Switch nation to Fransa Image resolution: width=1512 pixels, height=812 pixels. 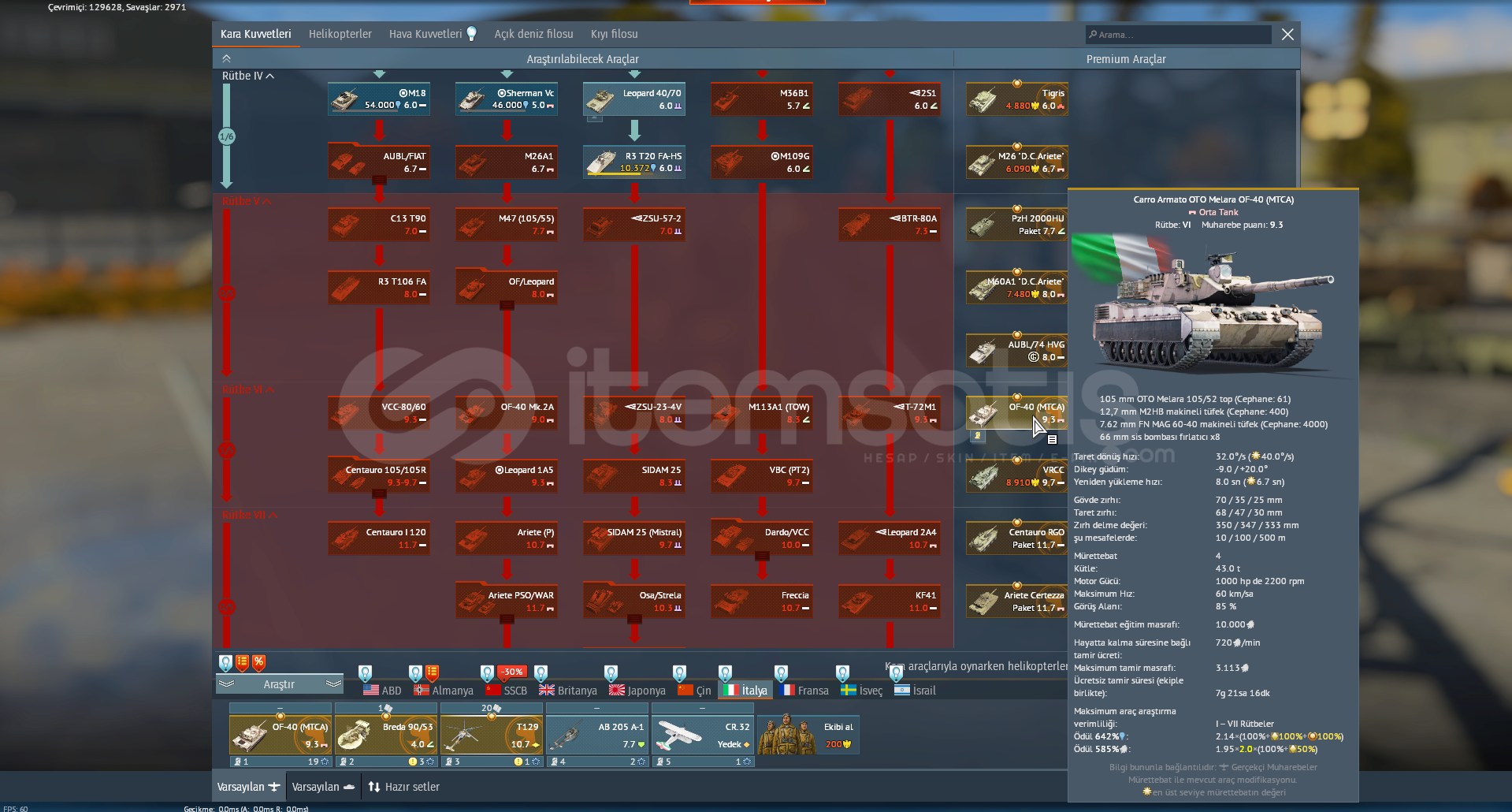point(804,690)
